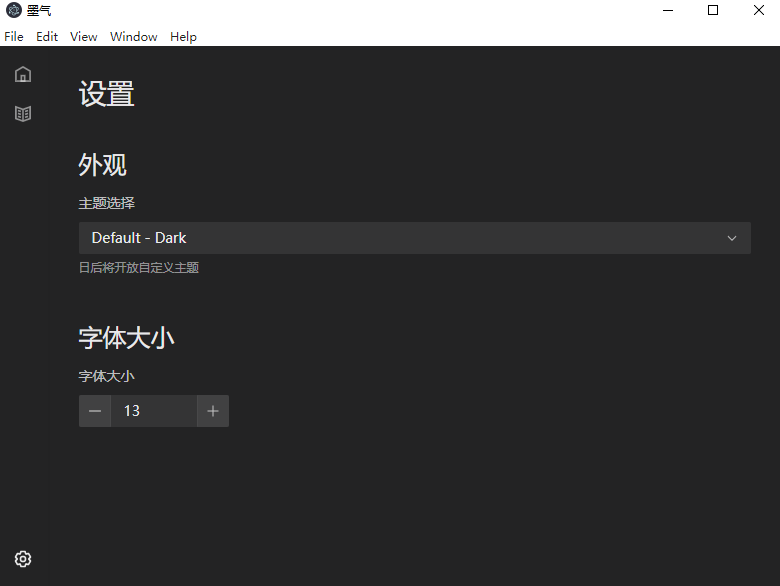This screenshot has width=780, height=586.
Task: Focus the font size value field
Action: pyautogui.click(x=154, y=411)
